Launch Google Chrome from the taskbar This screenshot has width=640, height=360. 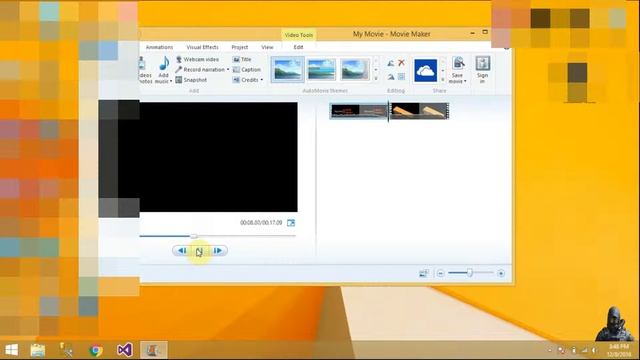(x=96, y=350)
